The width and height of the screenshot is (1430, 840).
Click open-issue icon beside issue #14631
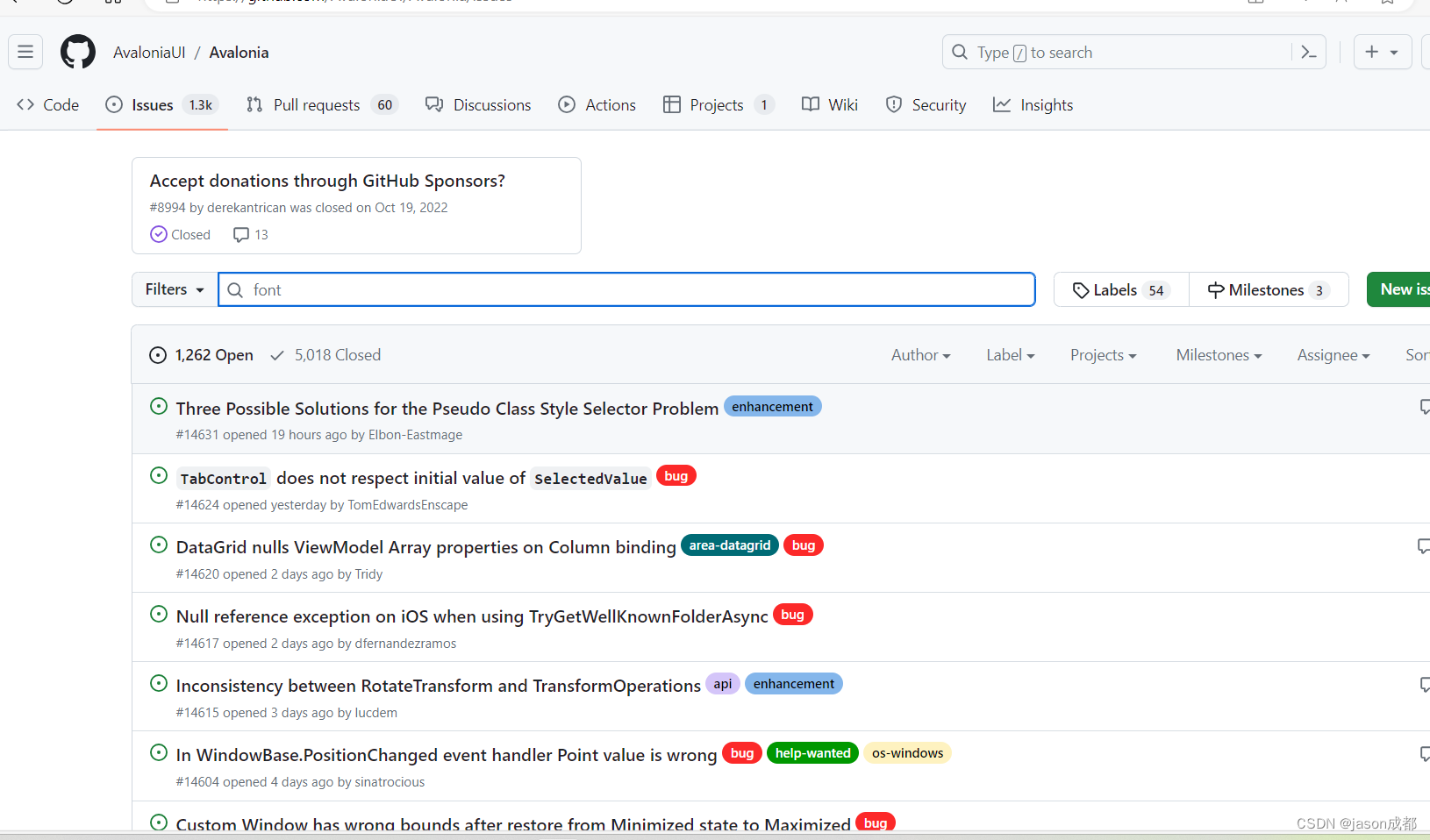[x=159, y=406]
